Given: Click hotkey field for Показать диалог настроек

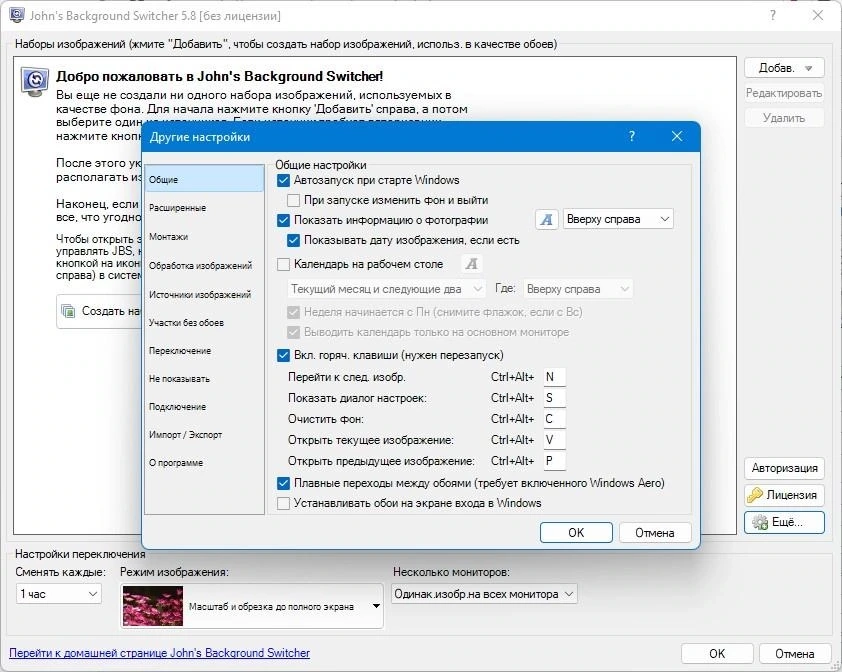Looking at the screenshot, I should [554, 398].
